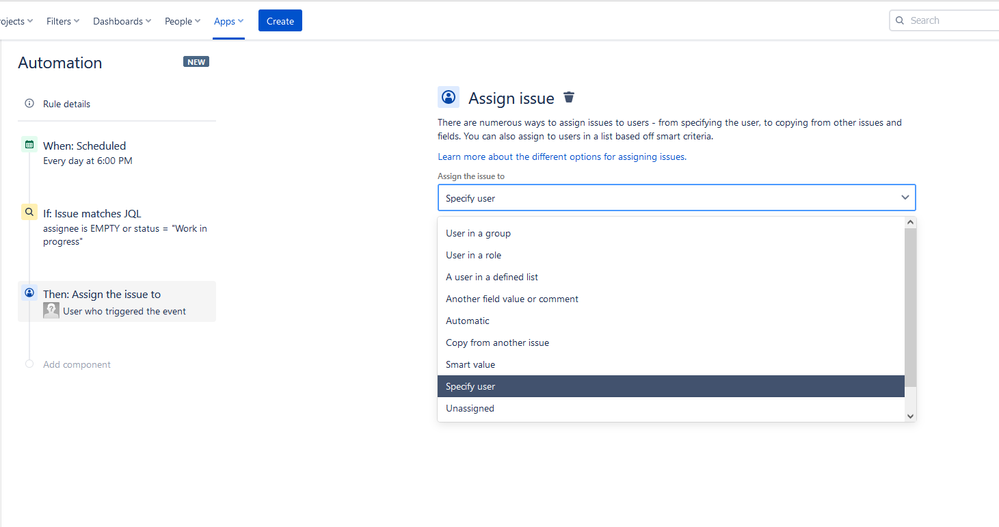999x527 pixels.
Task: Click the Assign issue user avatar icon
Action: tap(449, 97)
